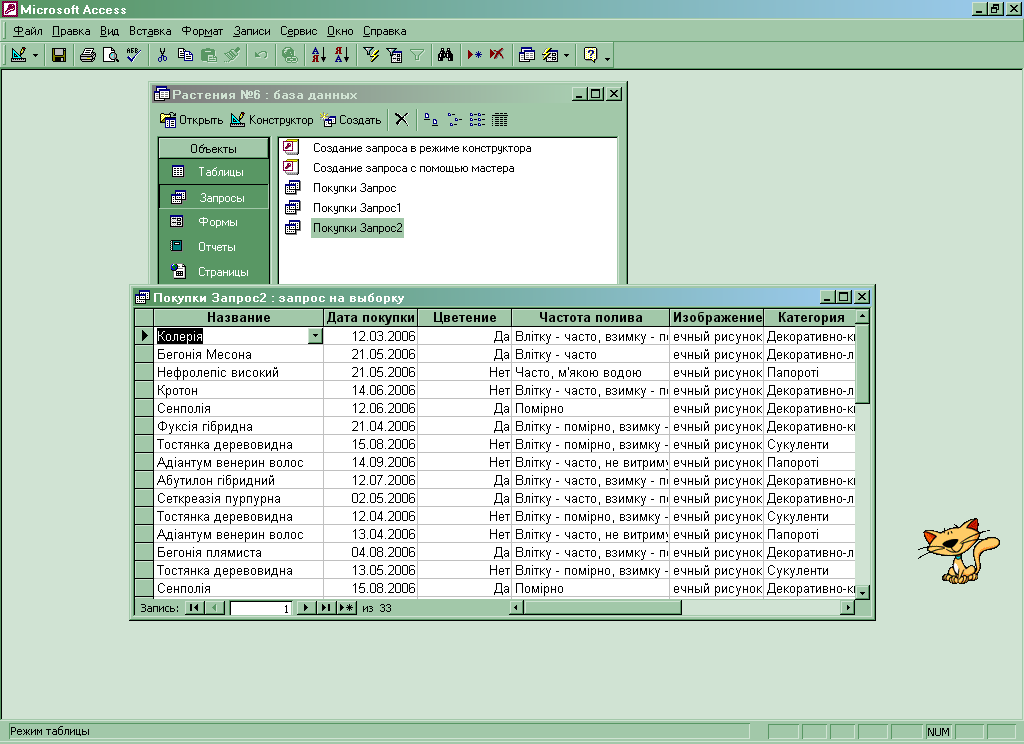Open the Вид menu
The height and width of the screenshot is (744, 1024).
[110, 31]
